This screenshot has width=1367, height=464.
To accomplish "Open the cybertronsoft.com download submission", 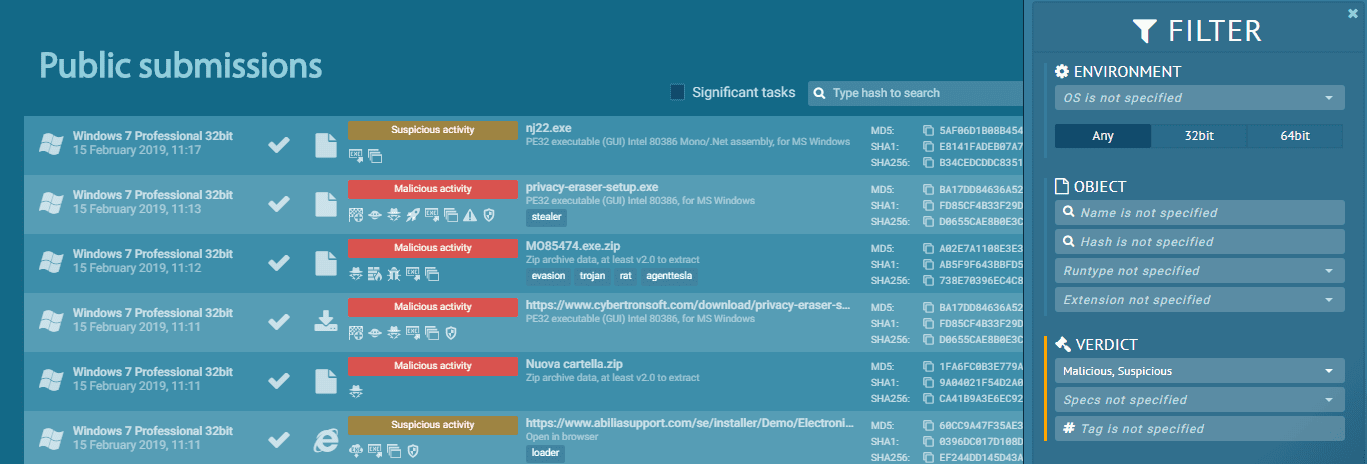I will pyautogui.click(x=688, y=305).
